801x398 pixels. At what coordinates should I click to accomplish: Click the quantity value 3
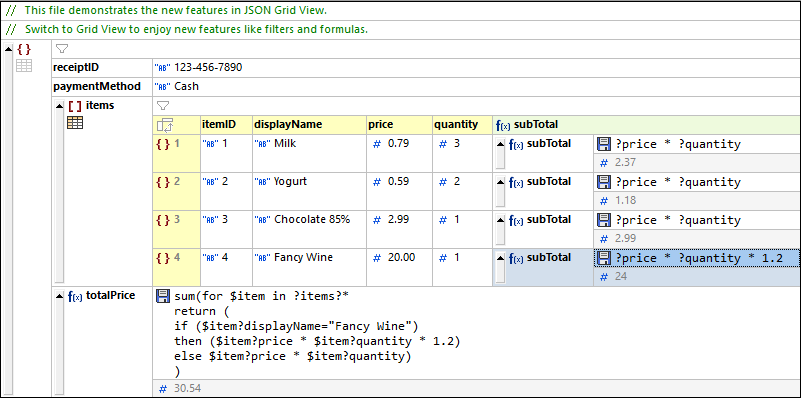pyautogui.click(x=457, y=144)
